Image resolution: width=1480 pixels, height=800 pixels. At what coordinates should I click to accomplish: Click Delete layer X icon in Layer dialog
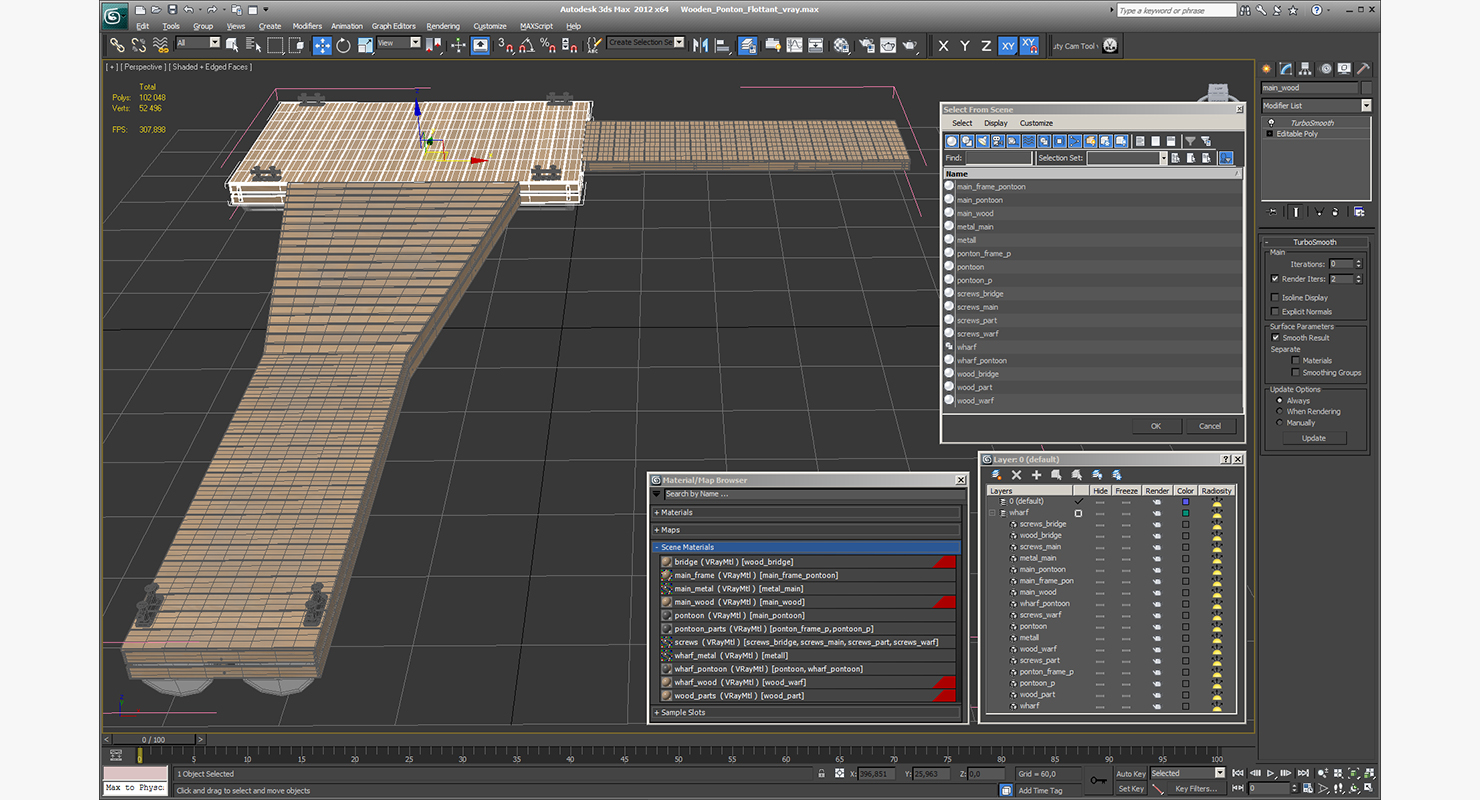click(x=1016, y=475)
